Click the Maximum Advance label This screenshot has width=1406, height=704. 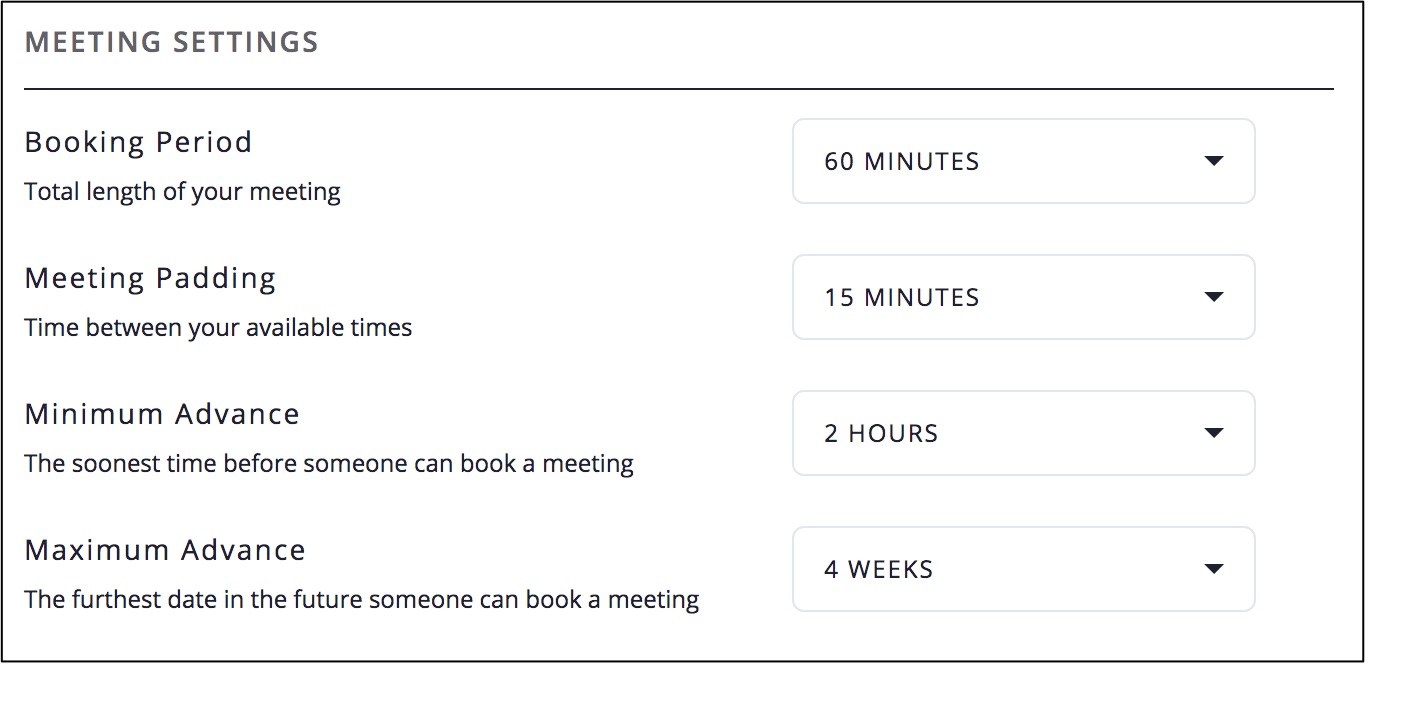tap(165, 550)
